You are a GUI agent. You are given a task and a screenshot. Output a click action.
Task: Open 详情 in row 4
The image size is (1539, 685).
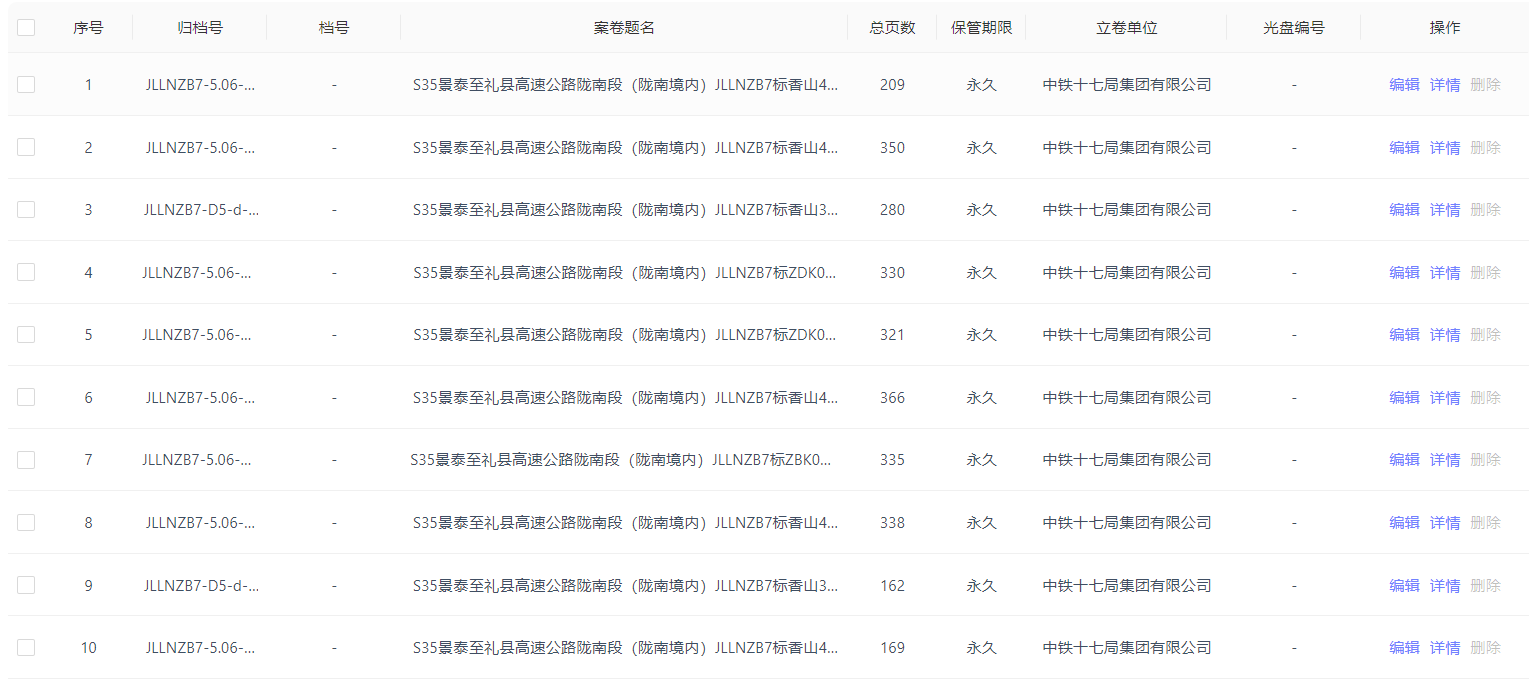click(x=1445, y=273)
